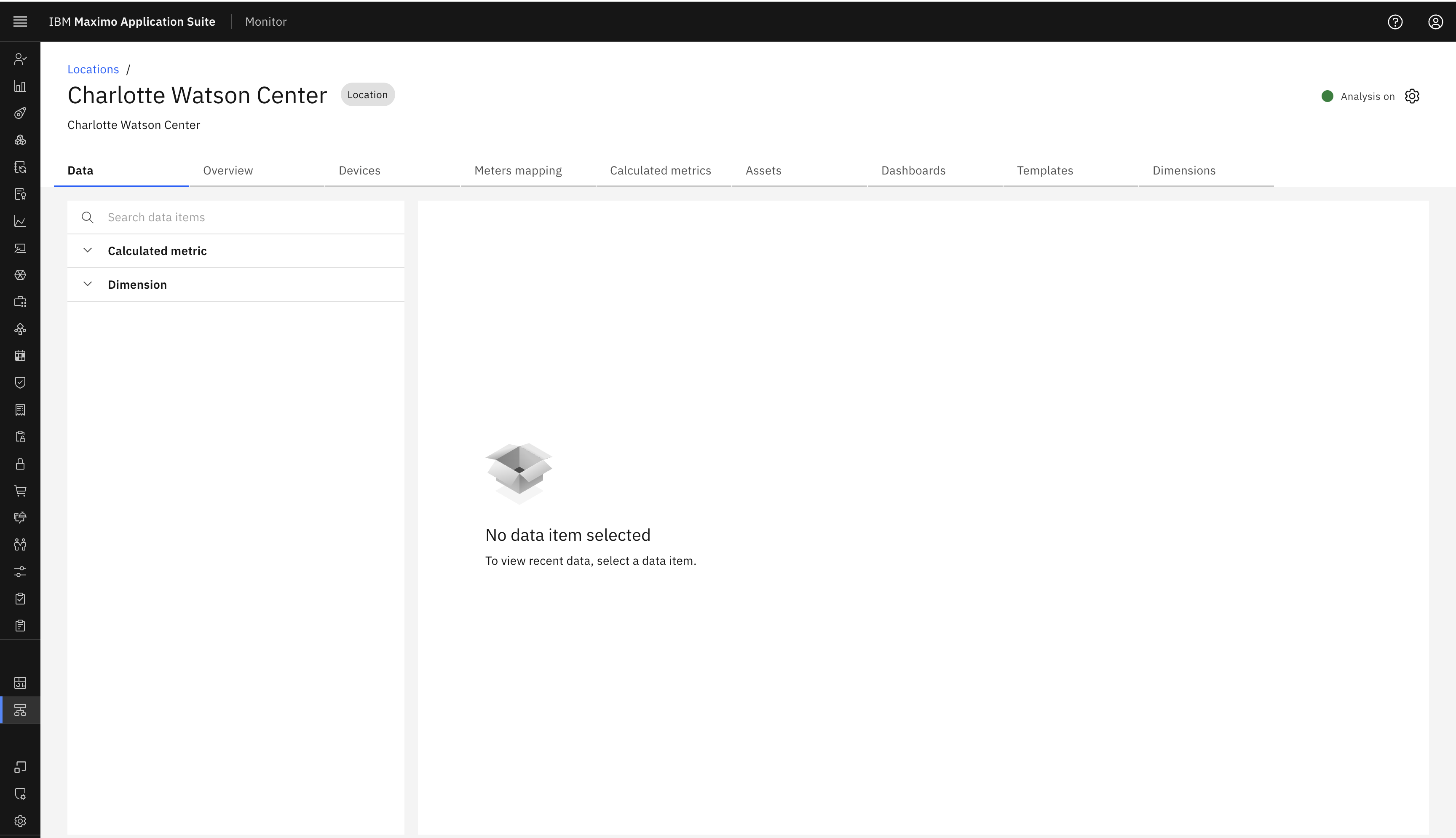Screen dimensions: 1456x838
Task: Click the toolbox sidebar icon
Action: [20, 301]
